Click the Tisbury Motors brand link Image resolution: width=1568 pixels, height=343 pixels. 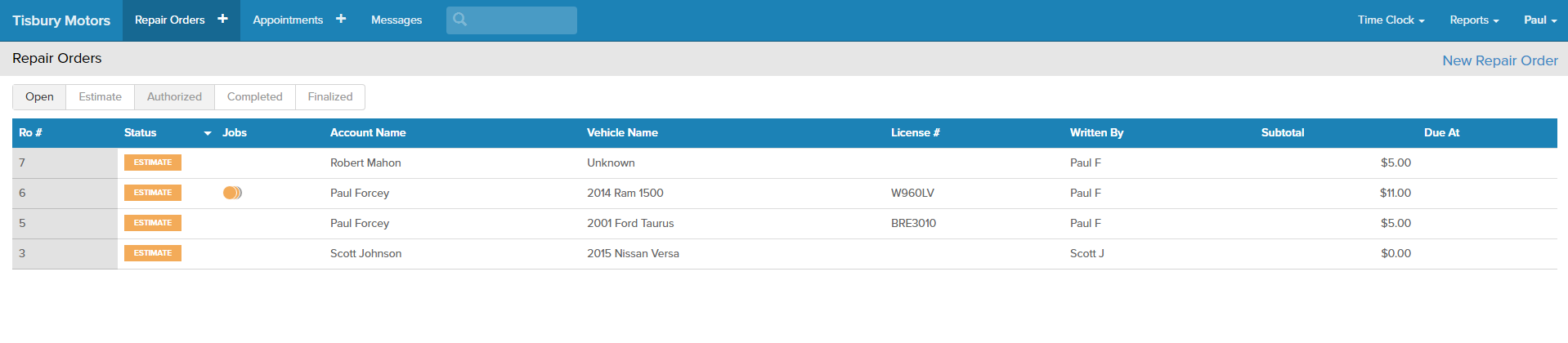click(x=61, y=20)
